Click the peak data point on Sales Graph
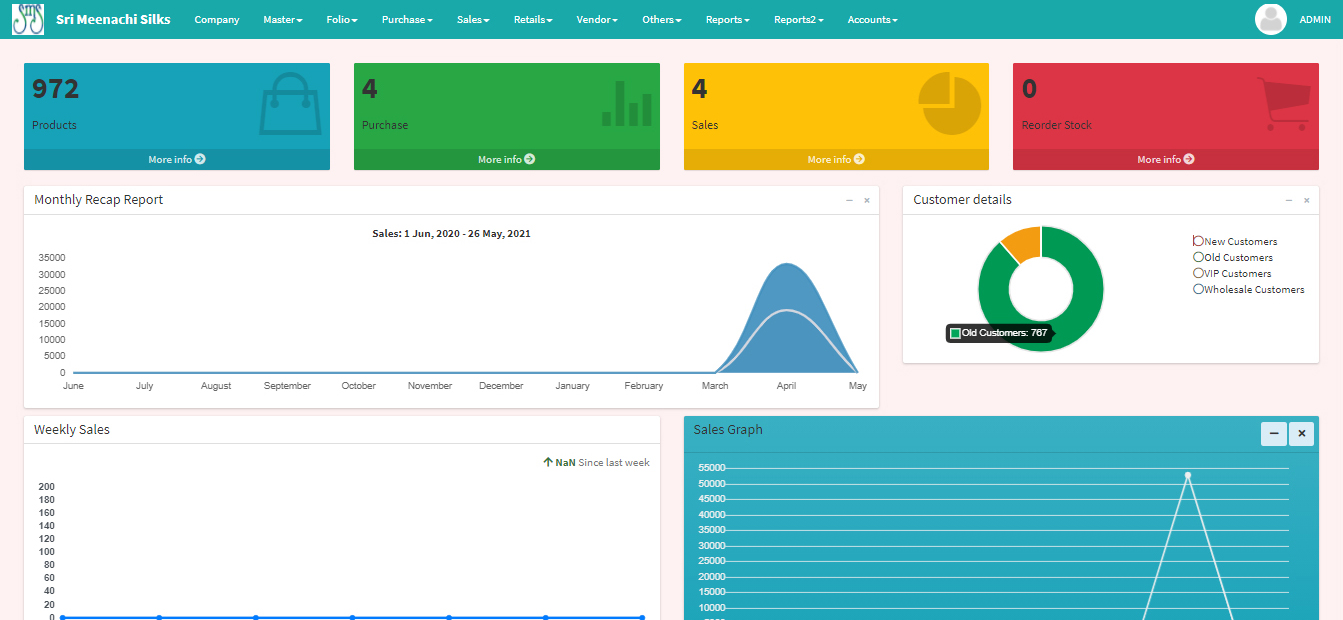 coord(1188,475)
